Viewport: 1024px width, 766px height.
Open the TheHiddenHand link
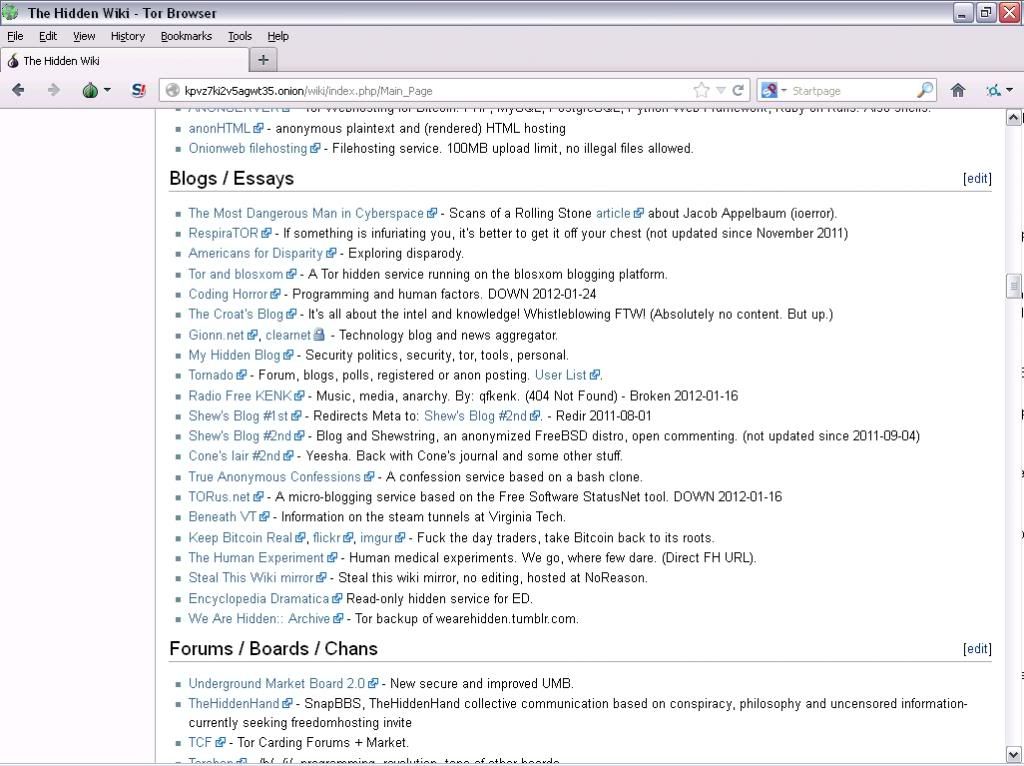click(x=234, y=703)
